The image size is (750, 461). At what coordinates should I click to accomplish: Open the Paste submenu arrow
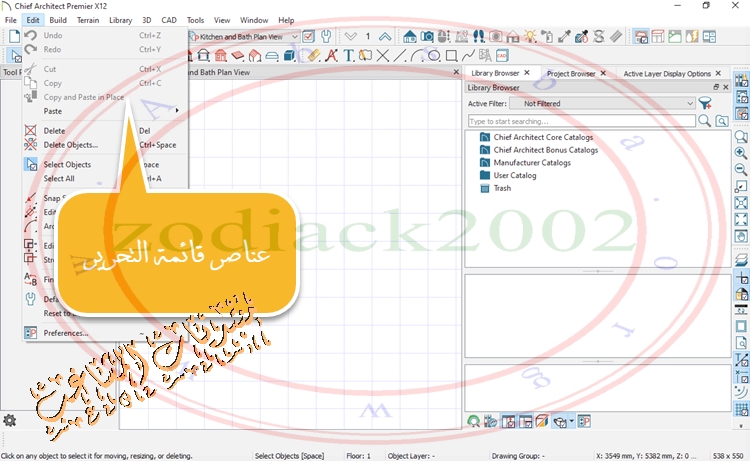click(177, 110)
